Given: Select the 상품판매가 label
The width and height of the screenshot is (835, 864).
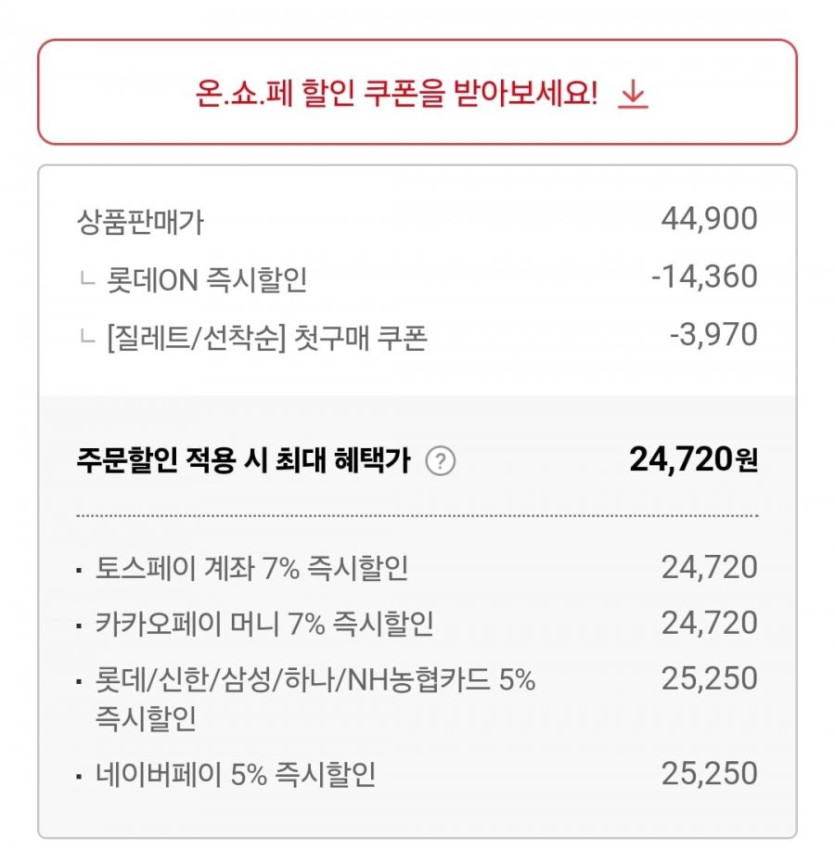Looking at the screenshot, I should coord(140,221).
